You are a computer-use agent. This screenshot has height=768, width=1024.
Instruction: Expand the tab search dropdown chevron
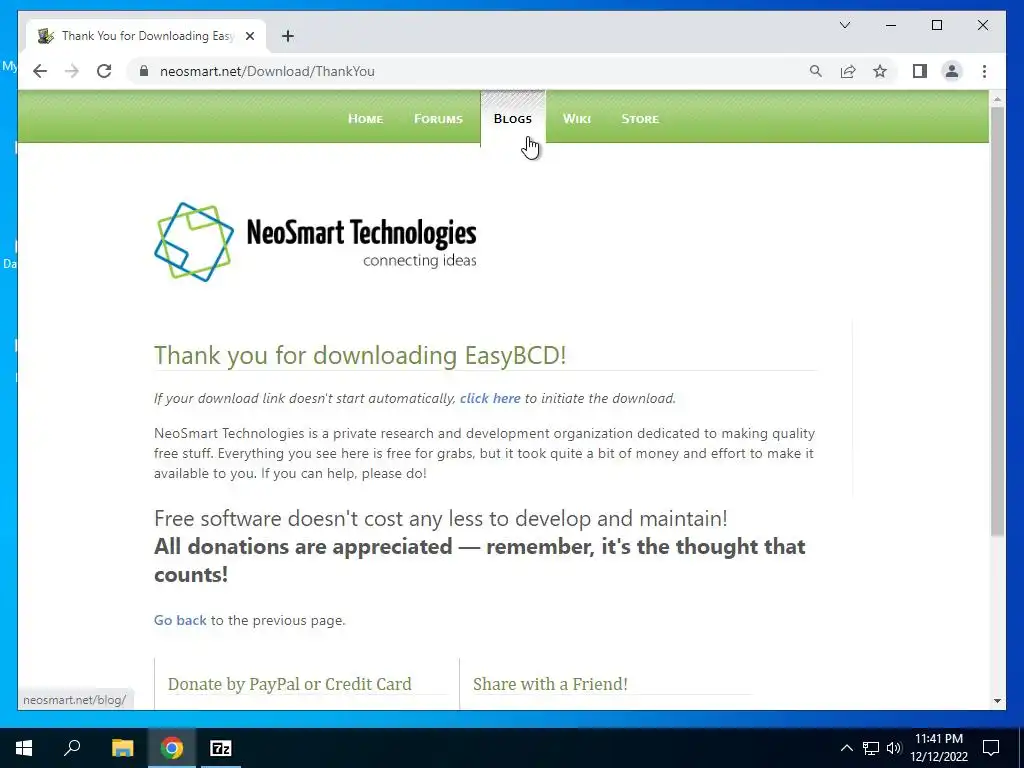tap(845, 25)
